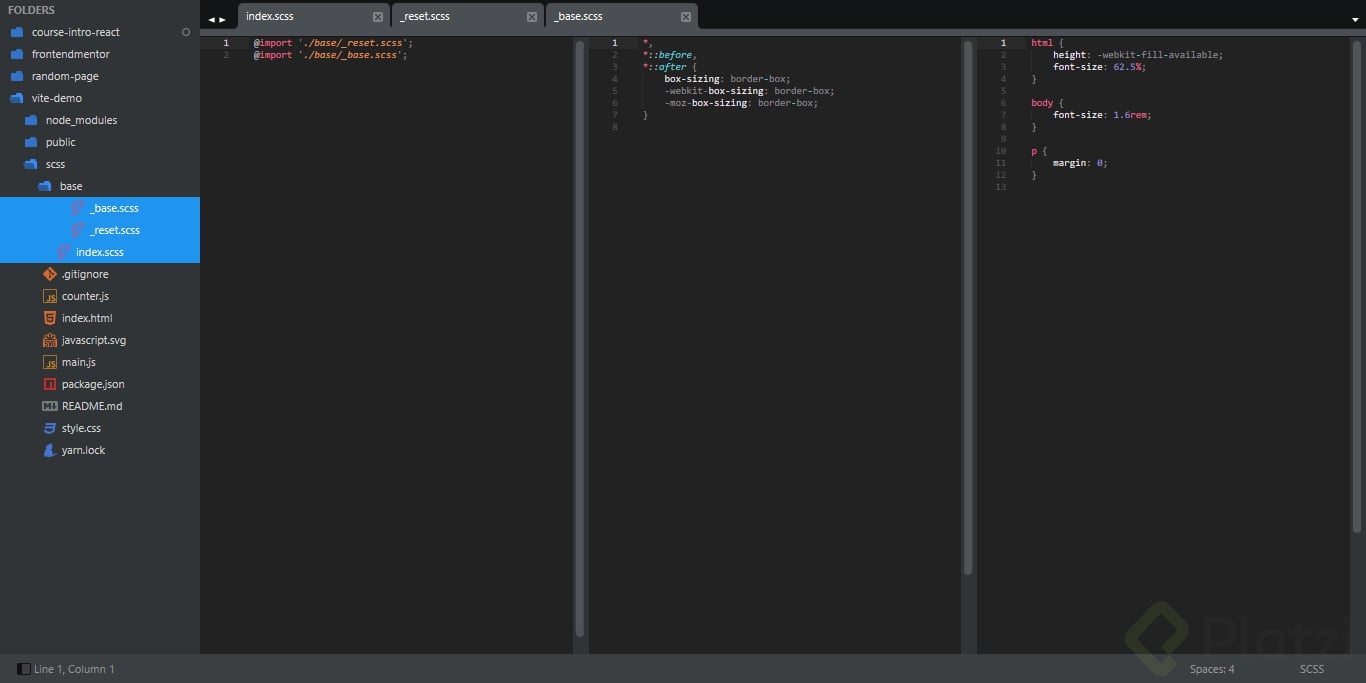
Task: Open the tab list dropdown arrow
Action: [1355, 19]
